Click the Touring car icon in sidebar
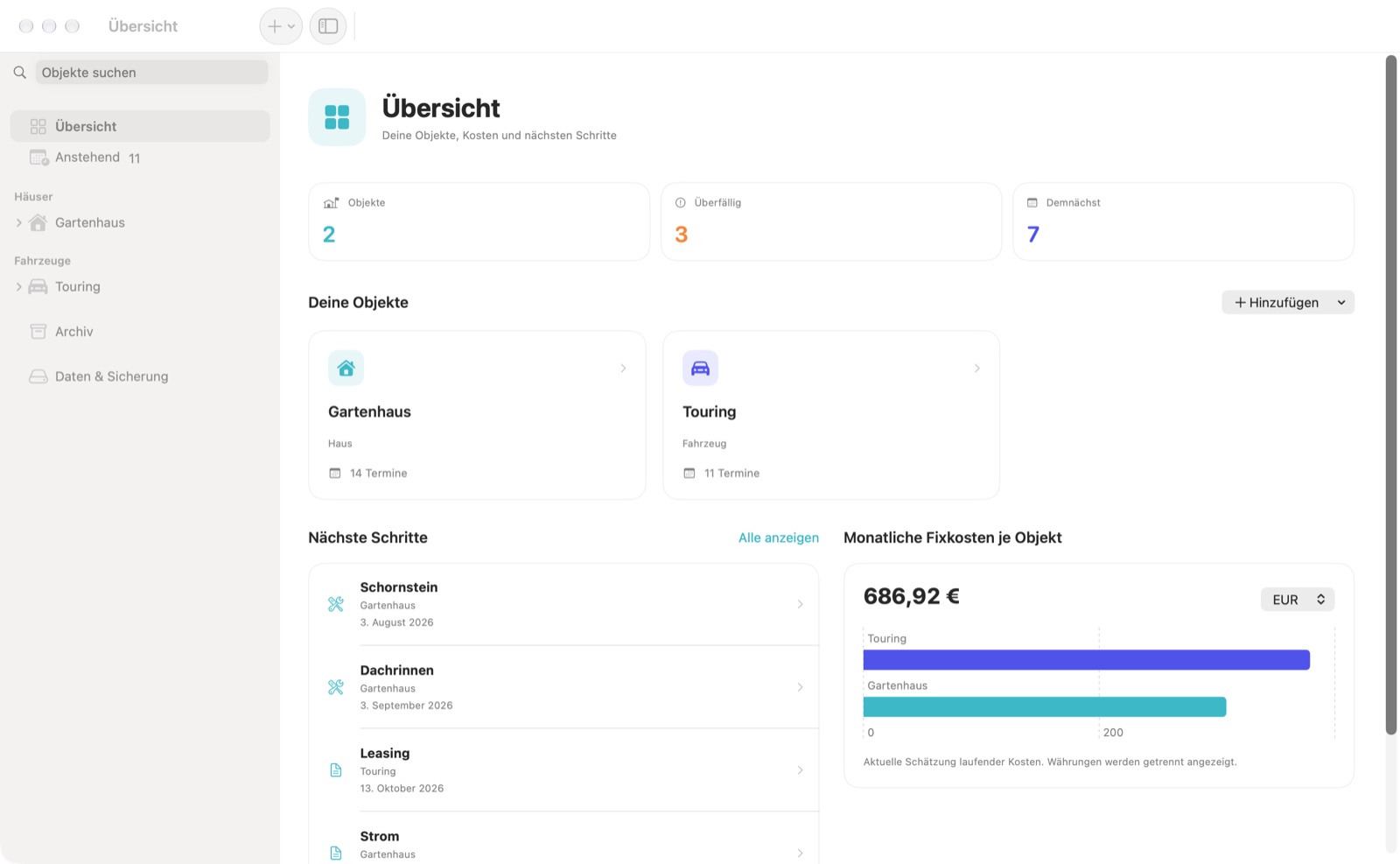 pos(38,287)
